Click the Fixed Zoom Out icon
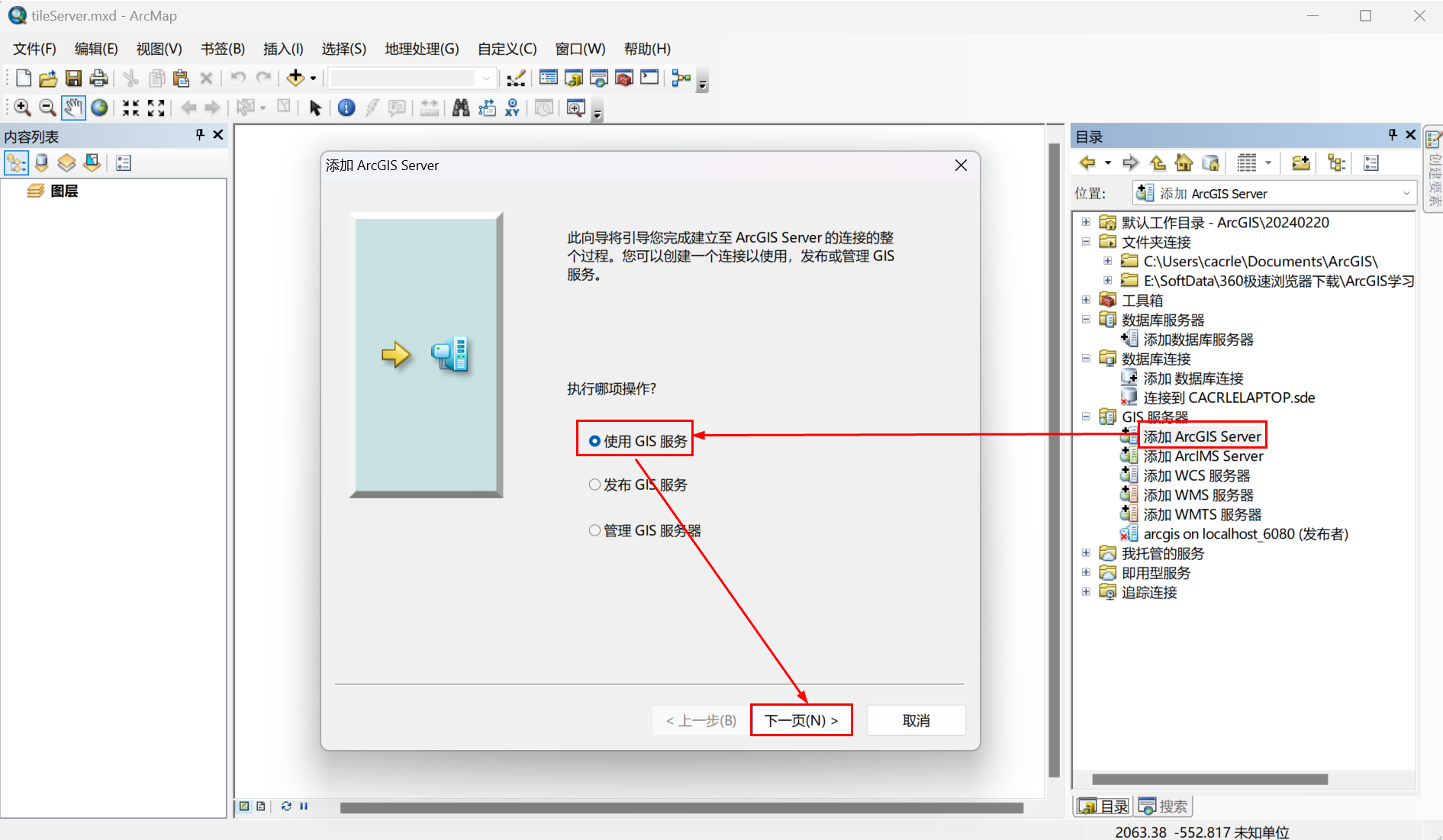Image resolution: width=1443 pixels, height=840 pixels. [156, 108]
